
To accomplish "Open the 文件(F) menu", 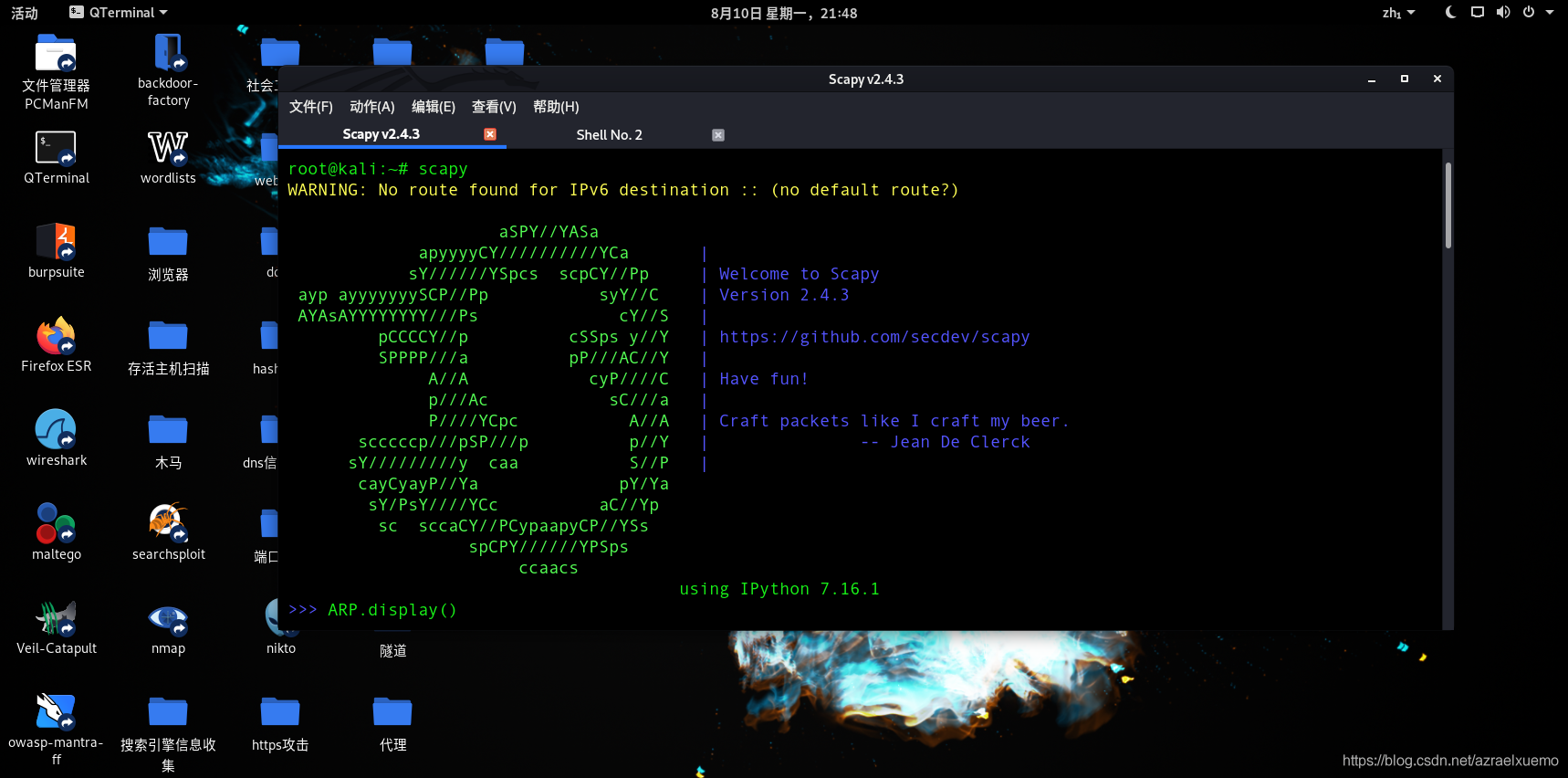I will [310, 107].
